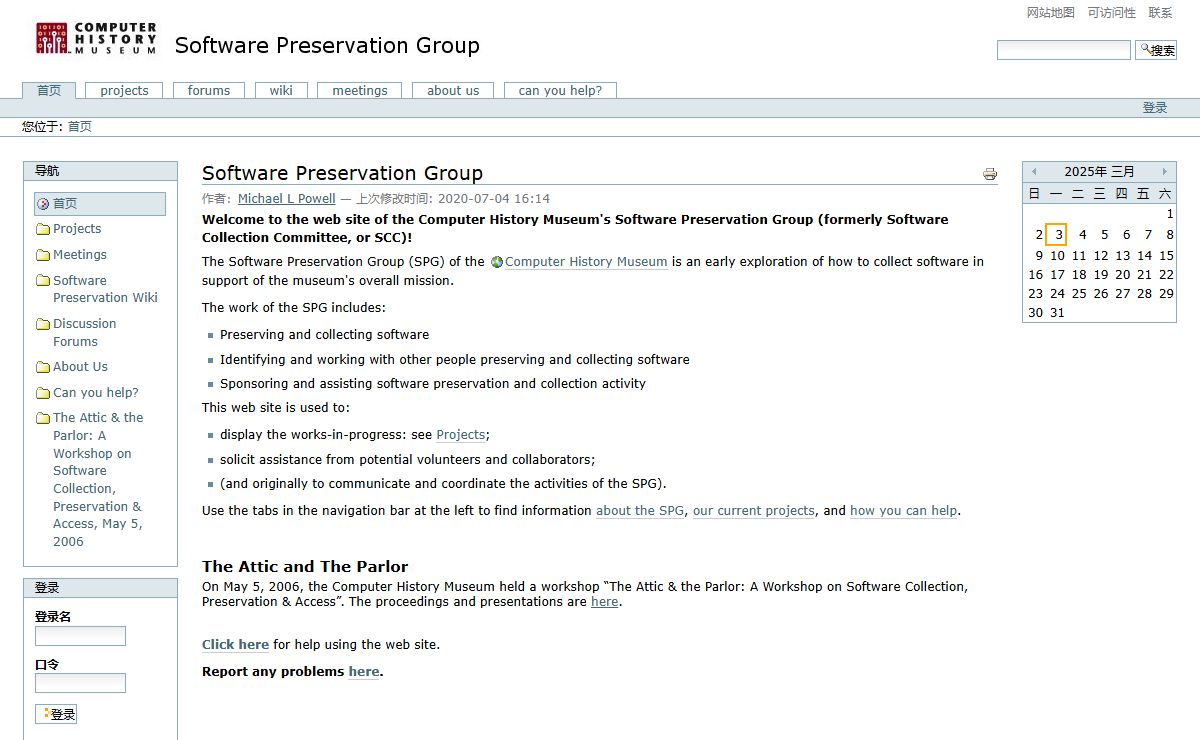Screen dimensions: 1200x740
Task: Click the print page icon
Action: [990, 174]
